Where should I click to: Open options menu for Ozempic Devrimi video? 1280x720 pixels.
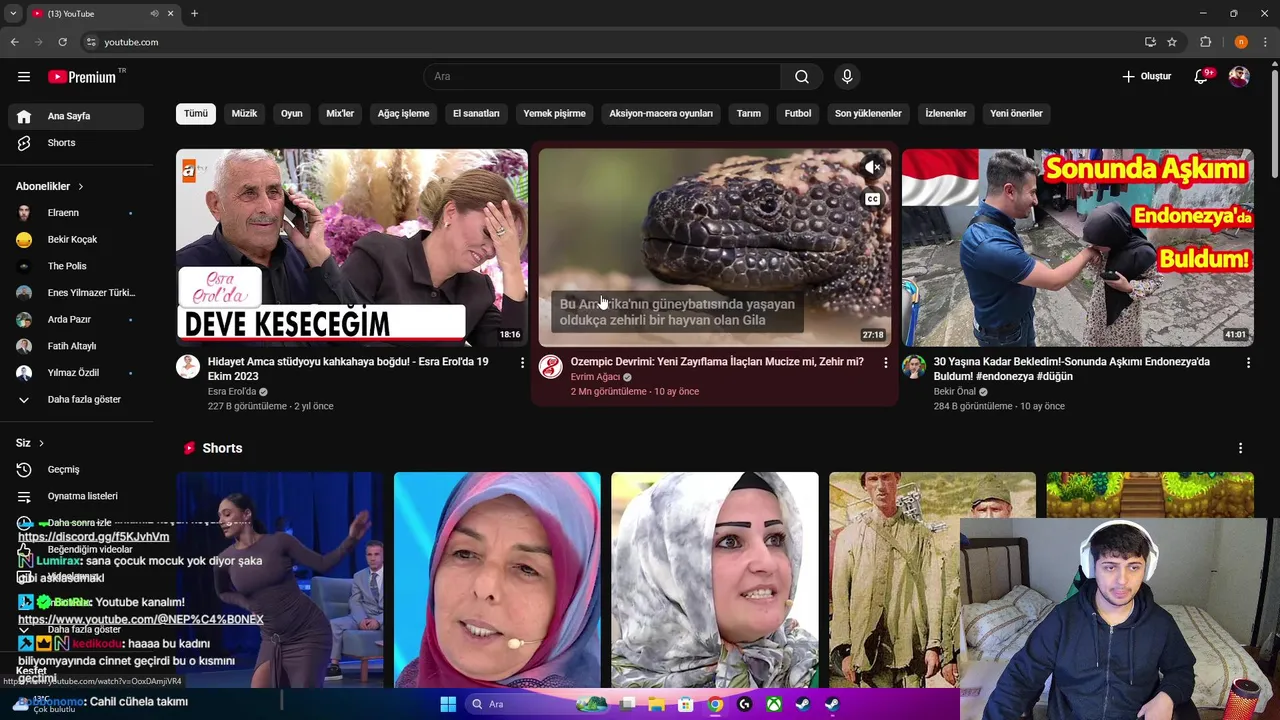(x=885, y=363)
